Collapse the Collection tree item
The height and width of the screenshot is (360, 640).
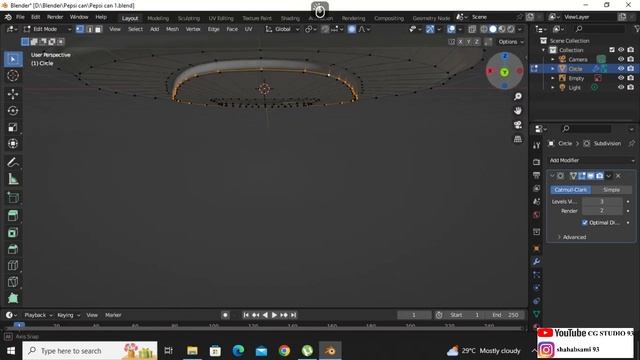click(x=544, y=50)
